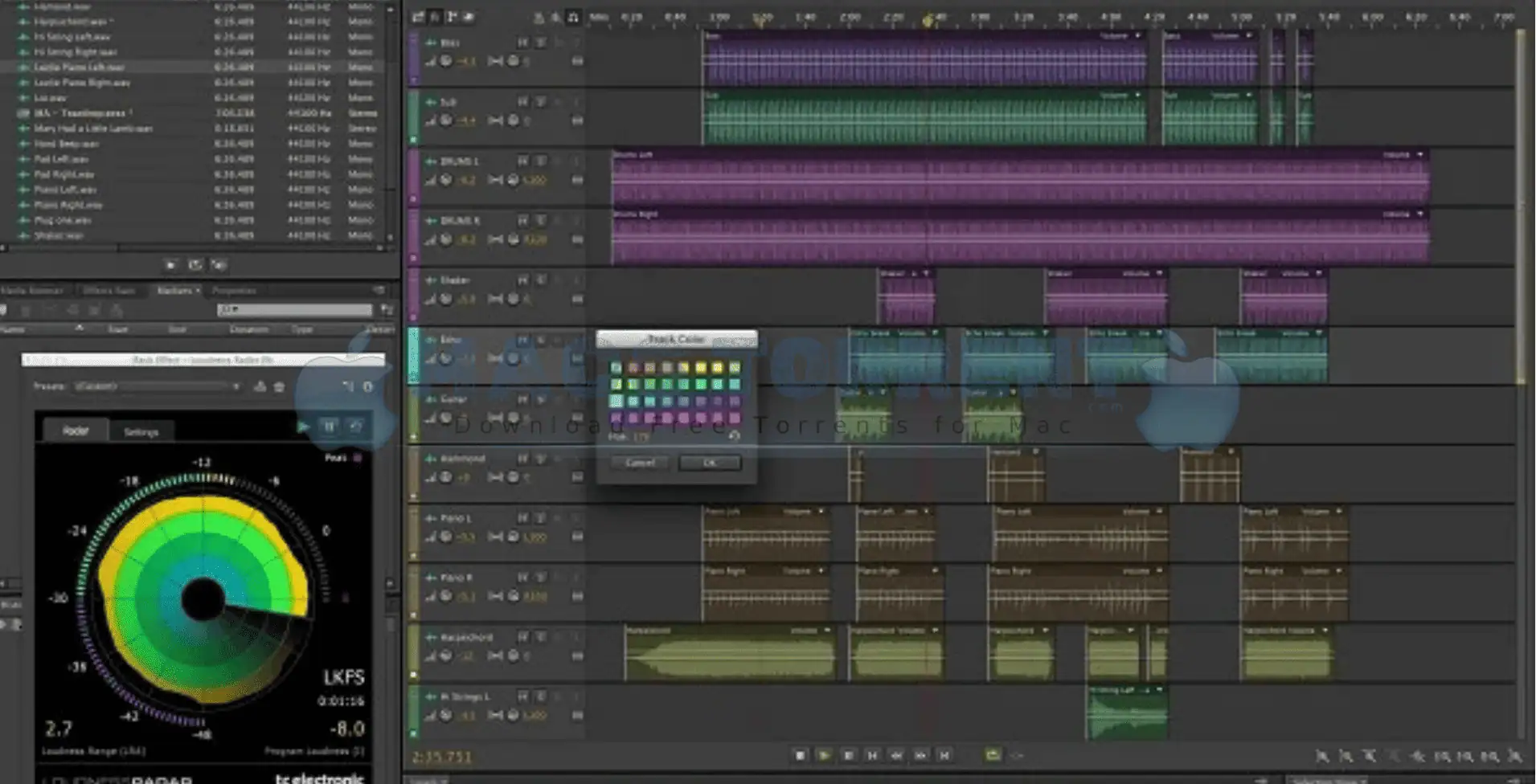Click the Piano L track color strip
The image size is (1536, 784).
(413, 534)
